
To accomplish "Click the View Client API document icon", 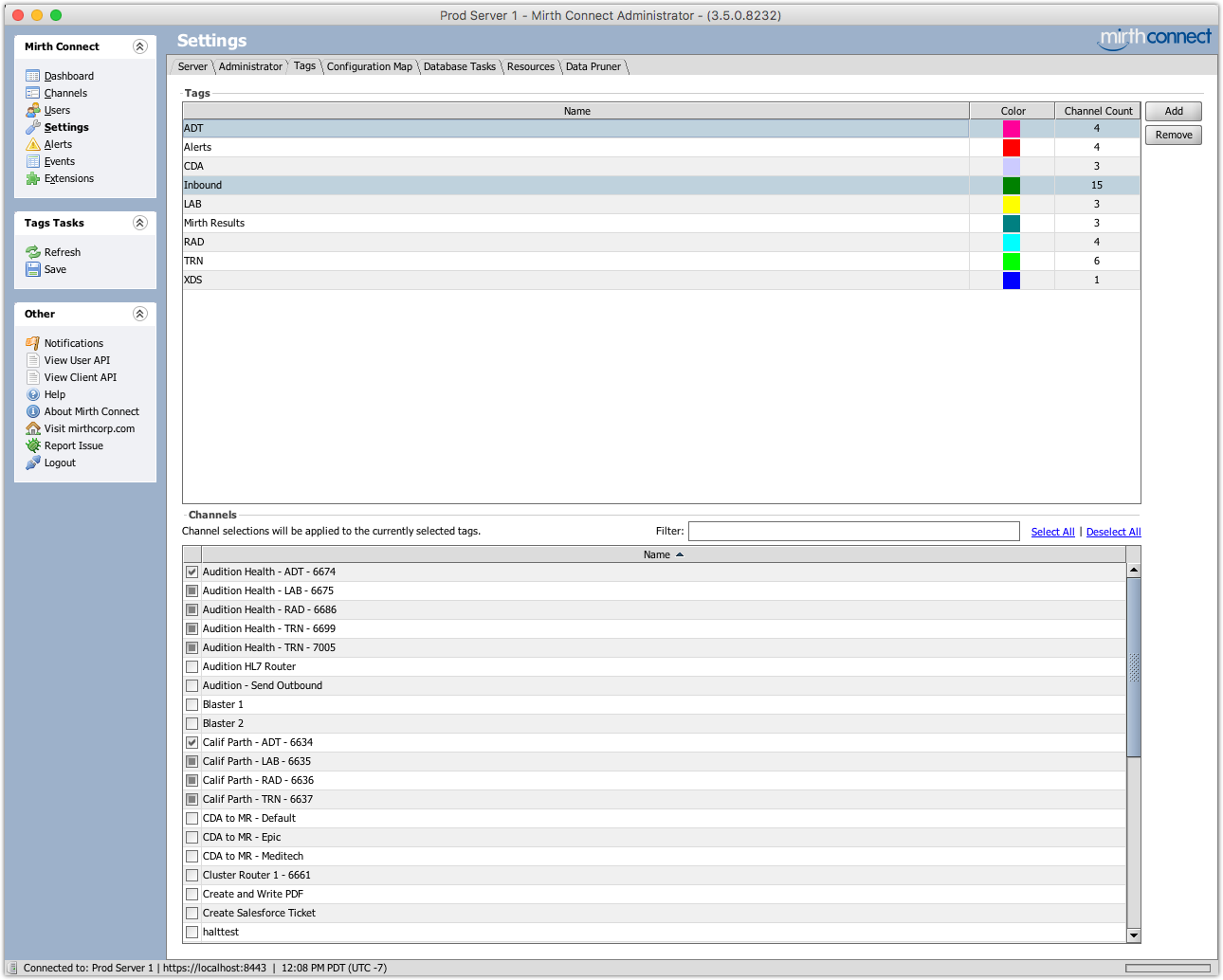I will point(33,377).
